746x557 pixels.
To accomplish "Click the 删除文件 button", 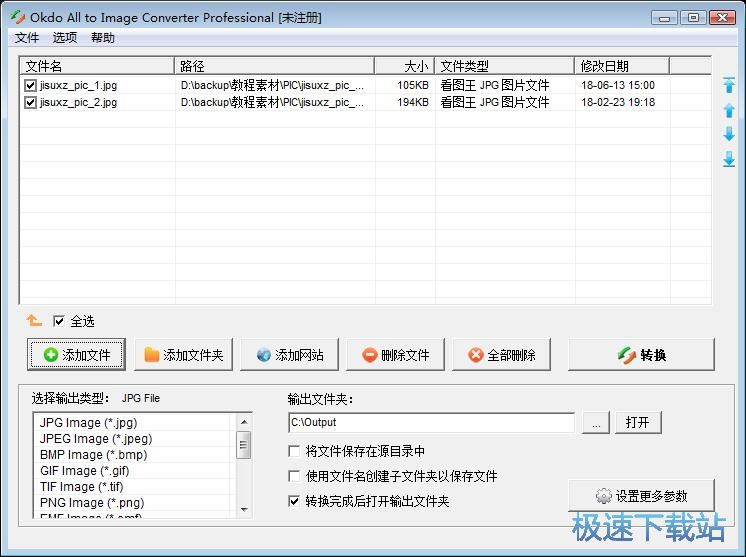I will pyautogui.click(x=395, y=354).
